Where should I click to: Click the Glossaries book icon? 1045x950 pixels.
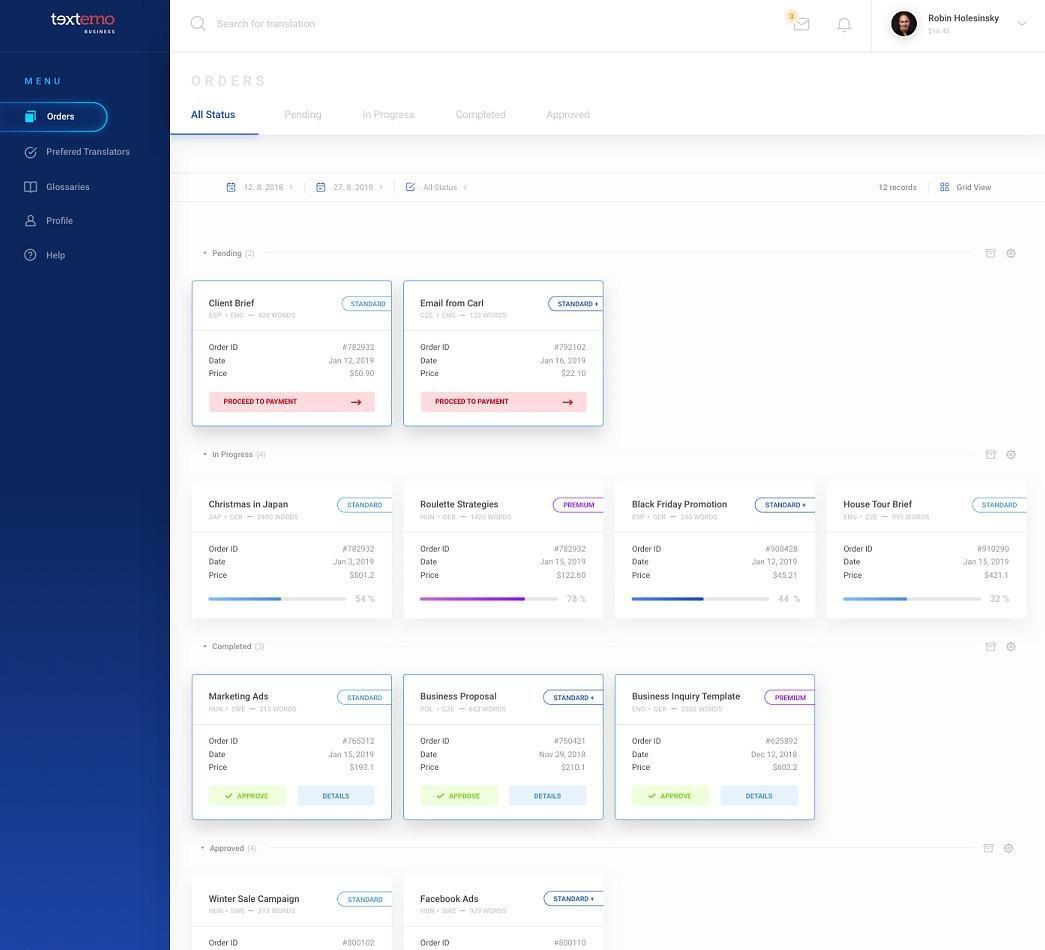[x=30, y=187]
